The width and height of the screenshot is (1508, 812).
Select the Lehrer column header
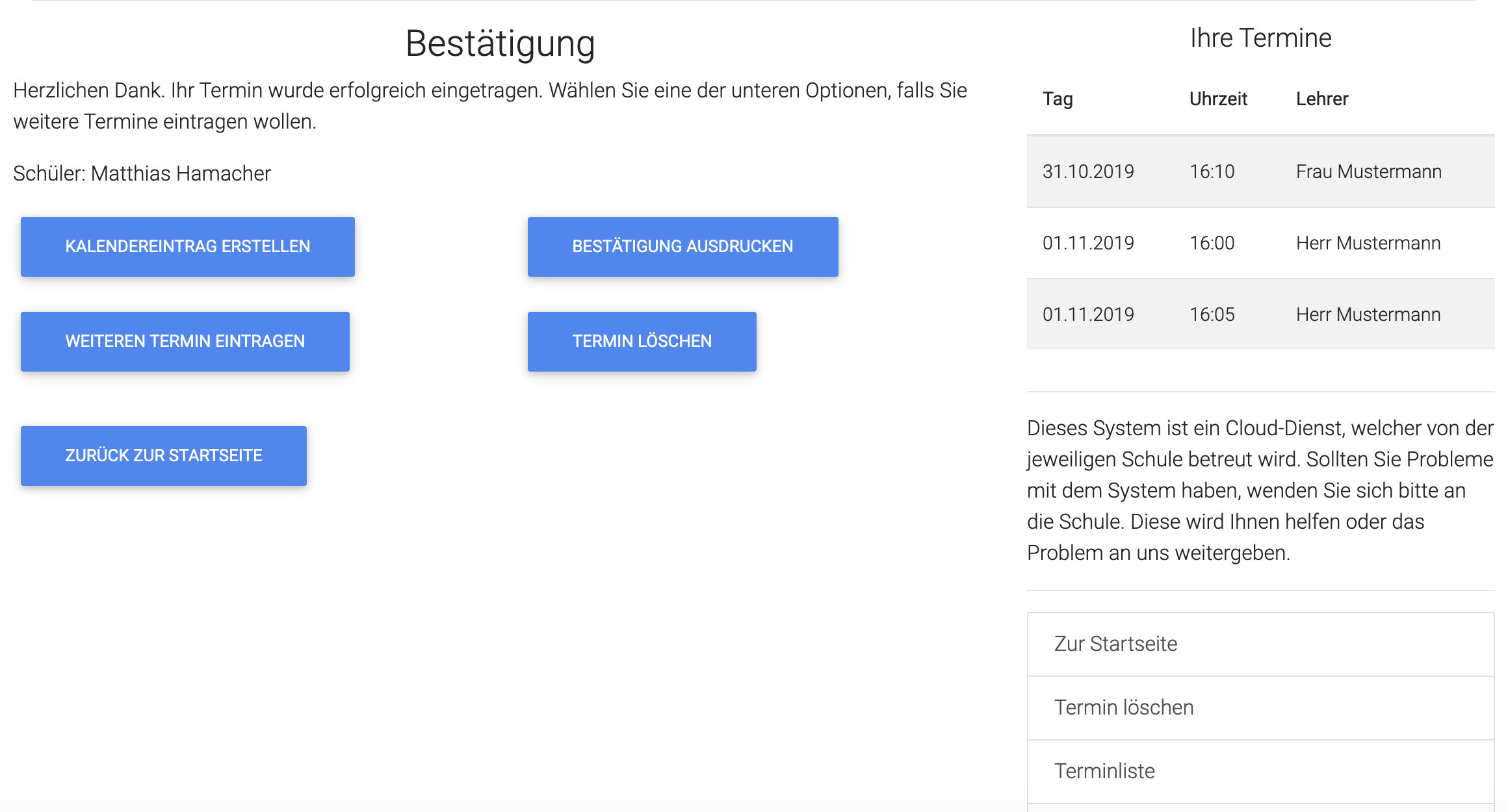(1322, 99)
